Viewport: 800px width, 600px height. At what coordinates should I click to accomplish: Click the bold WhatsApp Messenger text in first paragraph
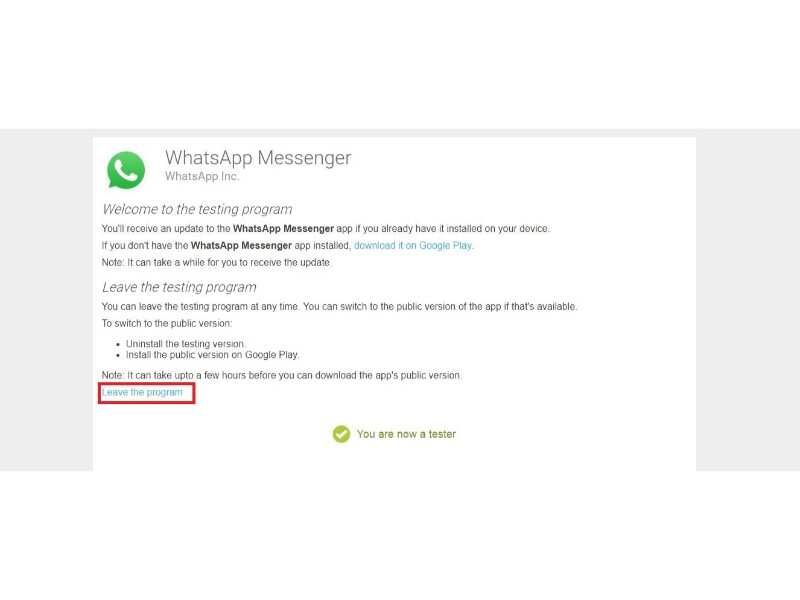pyautogui.click(x=283, y=229)
